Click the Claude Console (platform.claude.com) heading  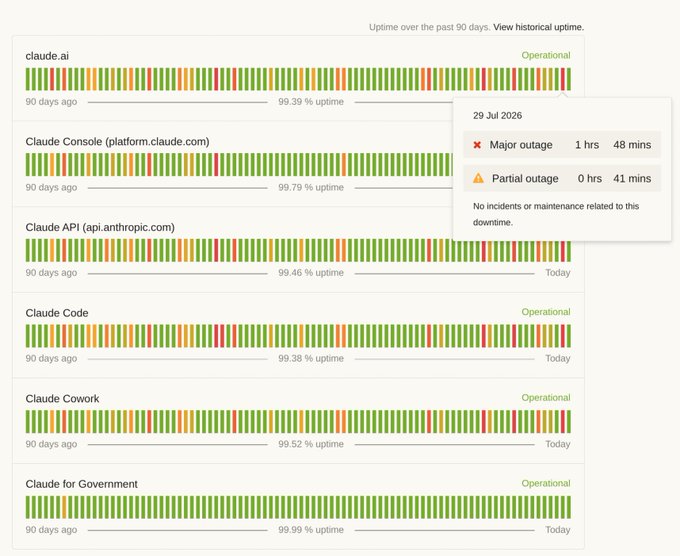(118, 142)
